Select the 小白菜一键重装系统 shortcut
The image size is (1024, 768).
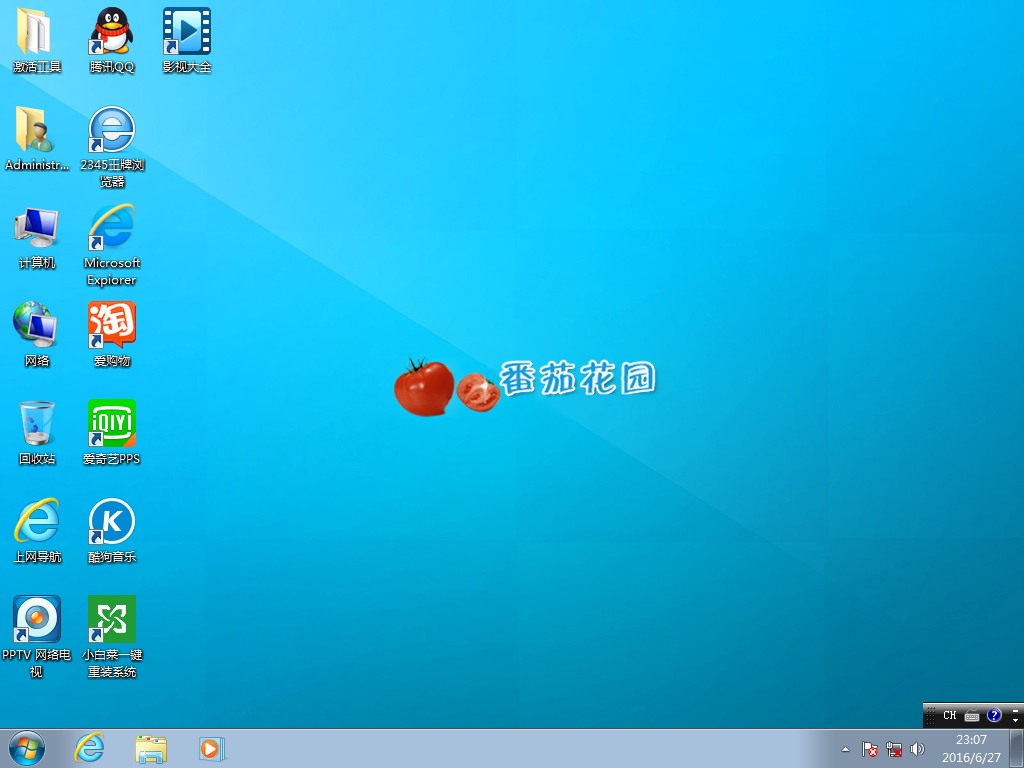click(x=111, y=620)
